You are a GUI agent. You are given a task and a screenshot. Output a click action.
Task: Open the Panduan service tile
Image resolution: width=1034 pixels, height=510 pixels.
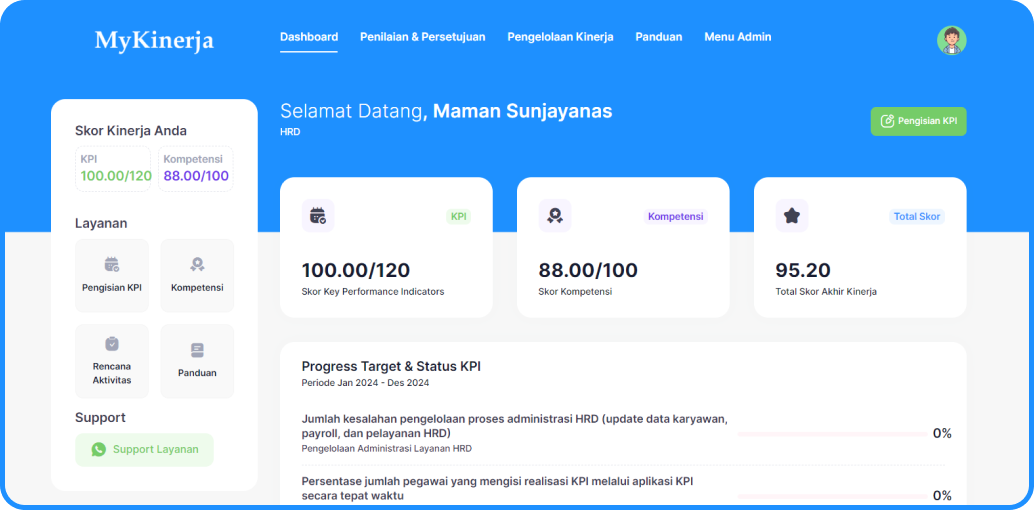(x=197, y=360)
